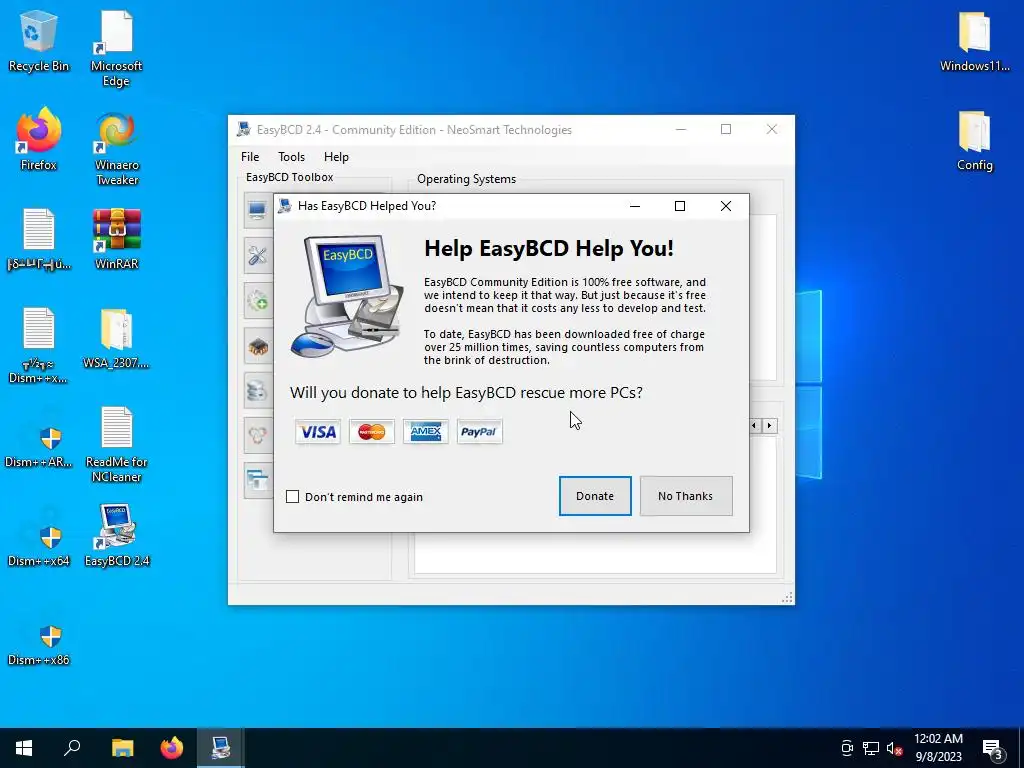Select WinRAR desktop icon
The width and height of the screenshot is (1024, 768).
click(x=116, y=238)
